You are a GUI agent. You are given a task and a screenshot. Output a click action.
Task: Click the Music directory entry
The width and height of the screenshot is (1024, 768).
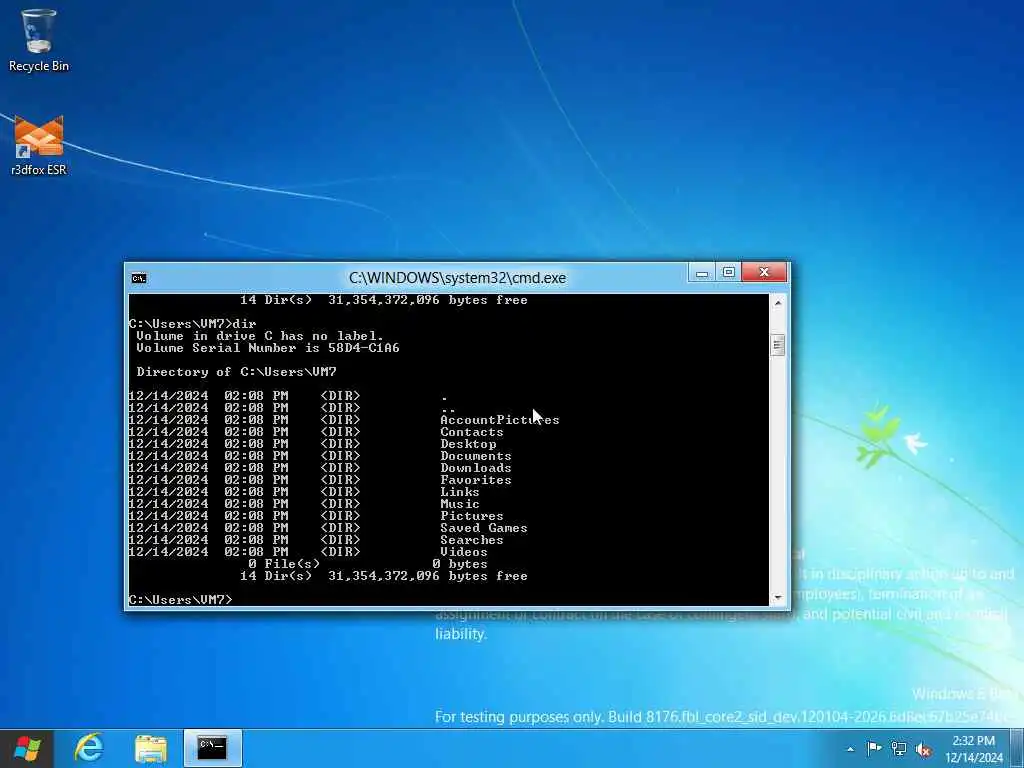[x=460, y=504]
